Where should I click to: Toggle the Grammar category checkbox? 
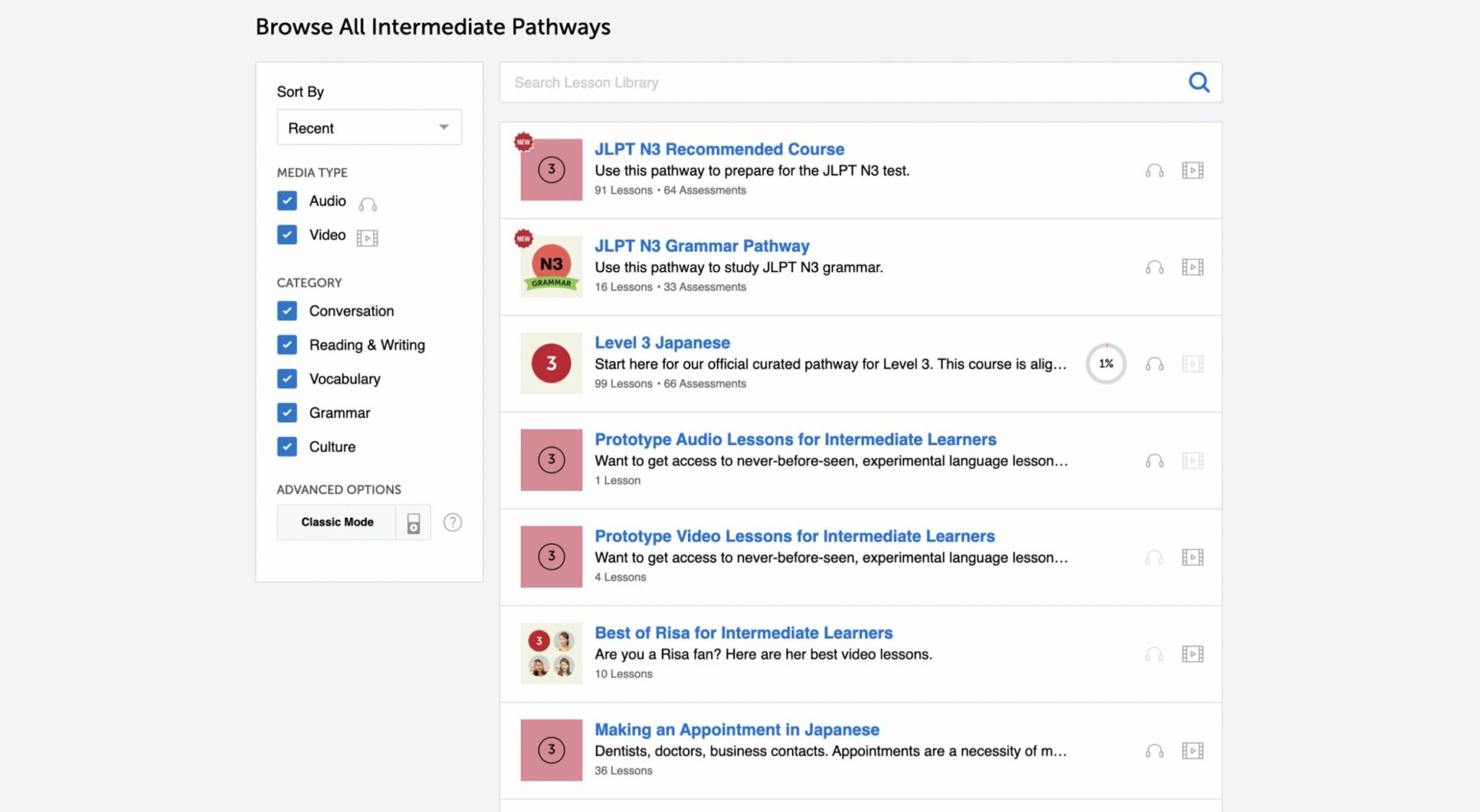[287, 413]
